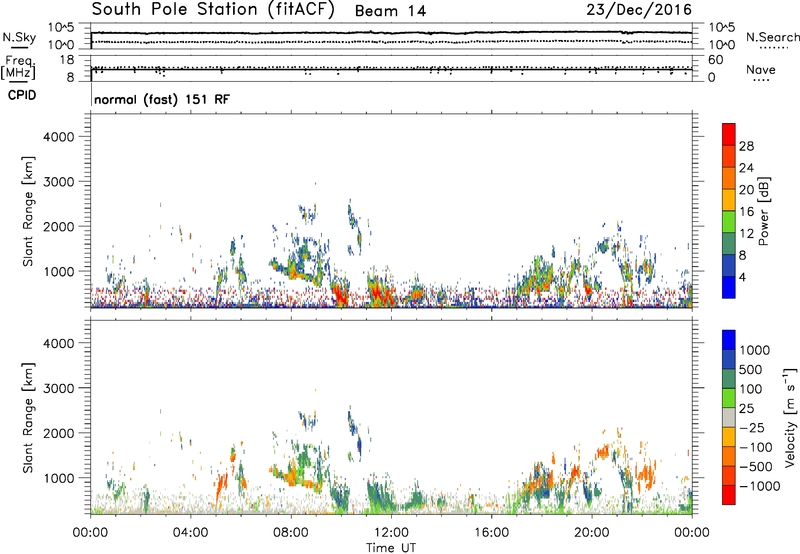Image resolution: width=800 pixels, height=554 pixels.
Task: Click the '08:00' time tick label
Action: coord(291,533)
